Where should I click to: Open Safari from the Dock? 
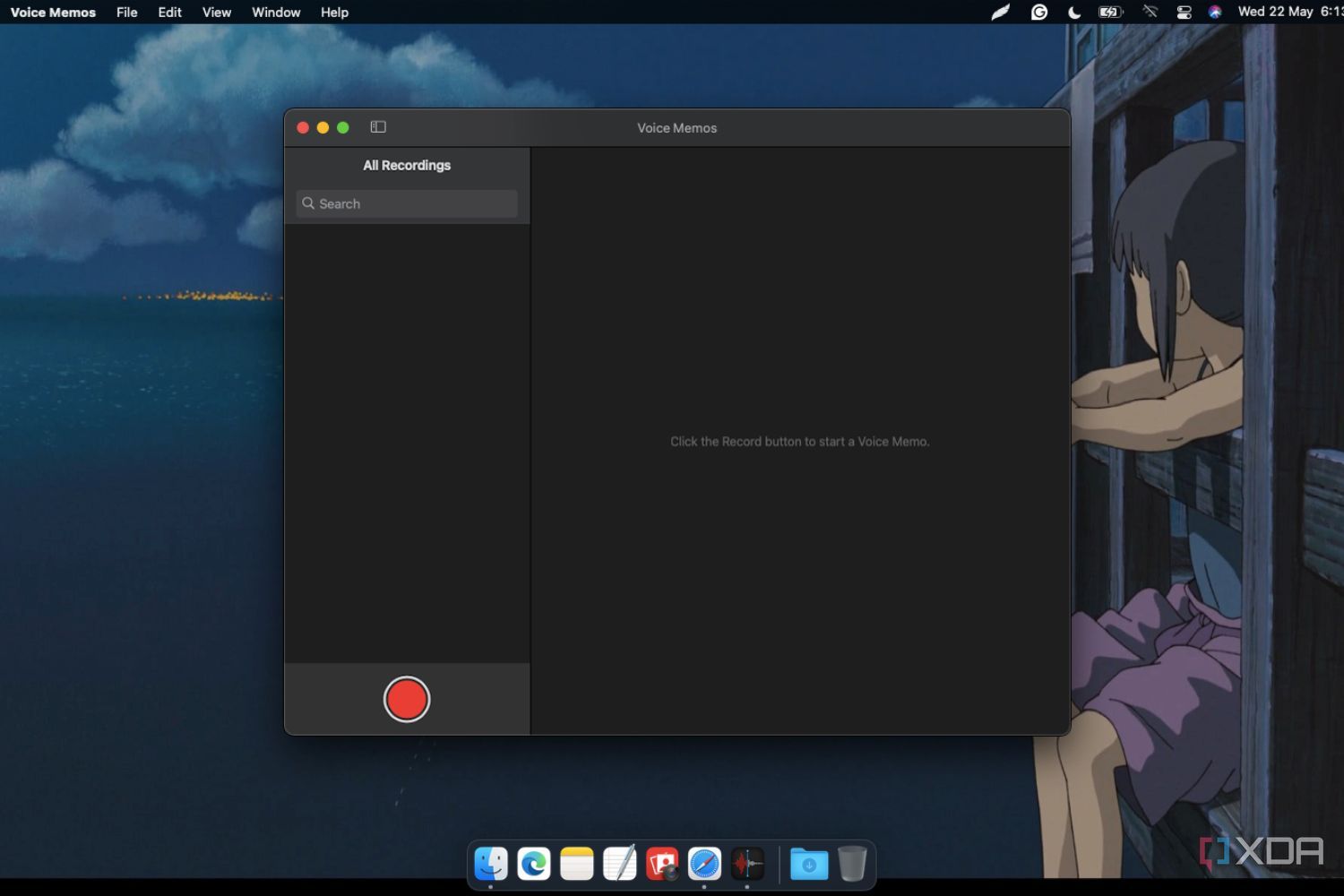point(705,864)
